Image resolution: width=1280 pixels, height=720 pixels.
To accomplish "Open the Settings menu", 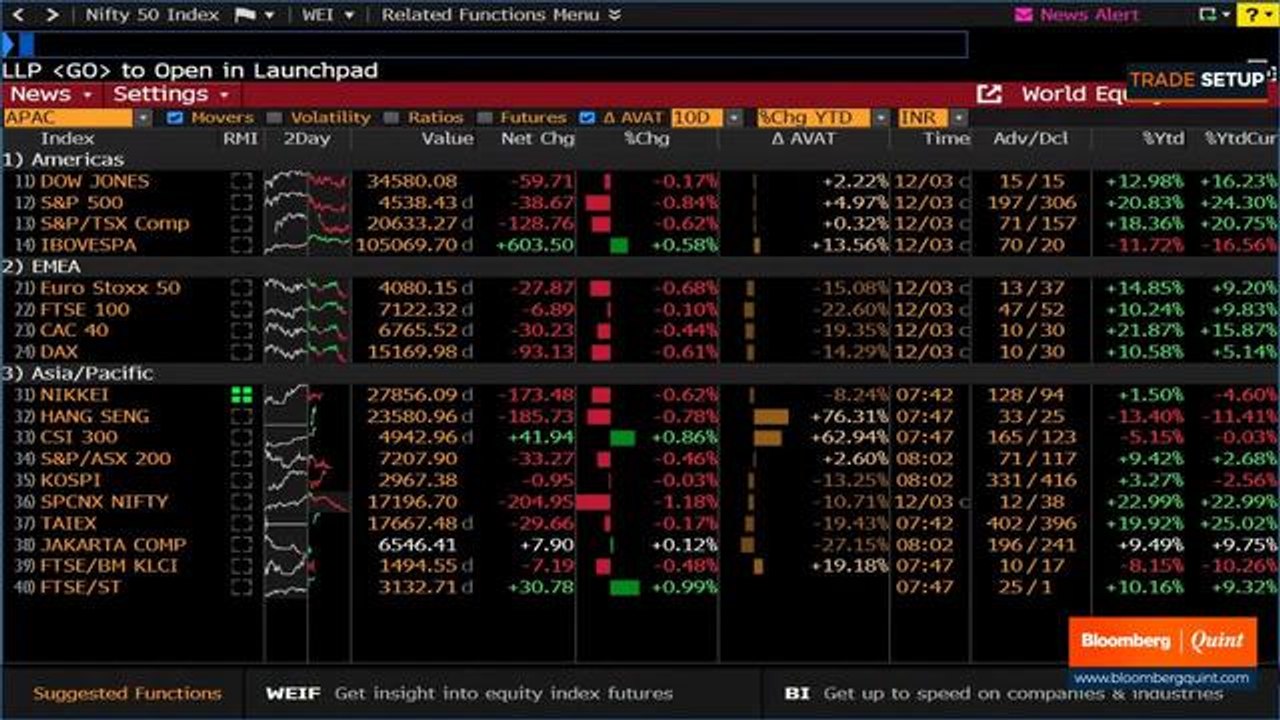I will point(170,94).
